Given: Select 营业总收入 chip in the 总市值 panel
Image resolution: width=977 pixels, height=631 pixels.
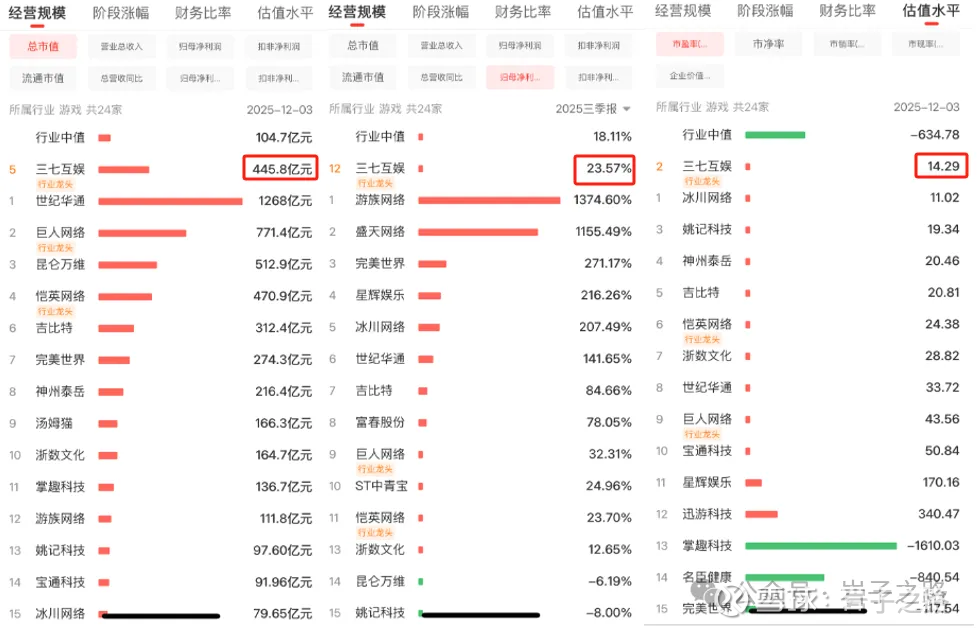Looking at the screenshot, I should pyautogui.click(x=122, y=46).
